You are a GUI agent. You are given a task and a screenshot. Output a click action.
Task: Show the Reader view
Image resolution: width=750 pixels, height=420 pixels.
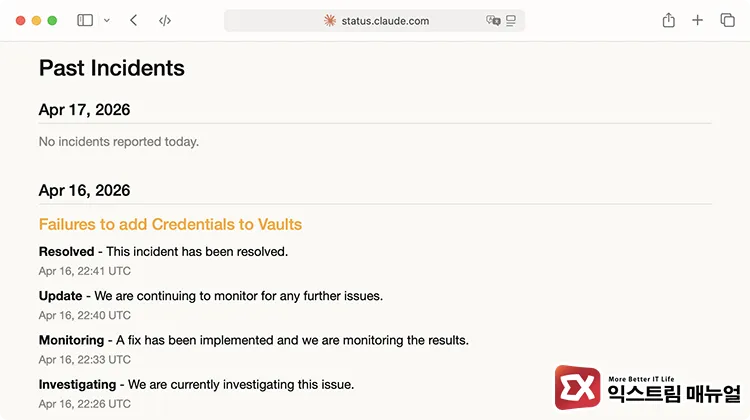(511, 20)
